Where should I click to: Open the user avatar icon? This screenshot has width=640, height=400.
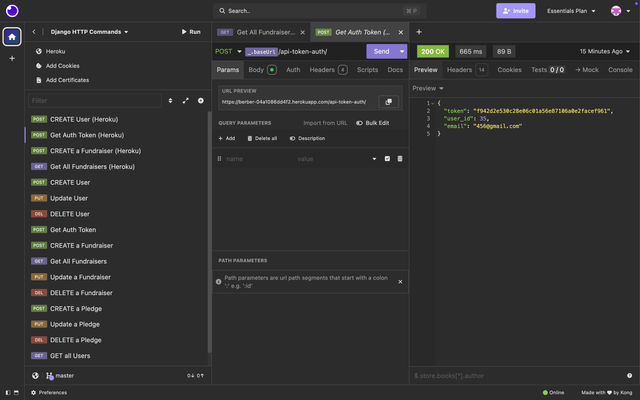coord(616,11)
